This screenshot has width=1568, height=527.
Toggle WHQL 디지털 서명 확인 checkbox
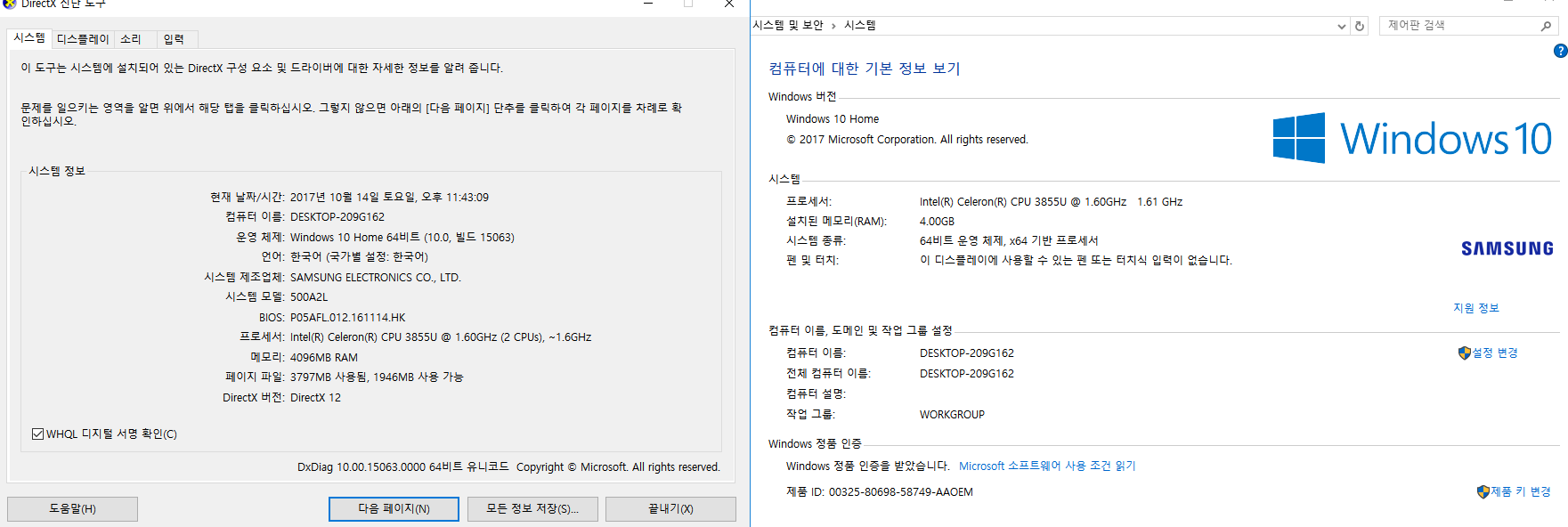[x=37, y=434]
